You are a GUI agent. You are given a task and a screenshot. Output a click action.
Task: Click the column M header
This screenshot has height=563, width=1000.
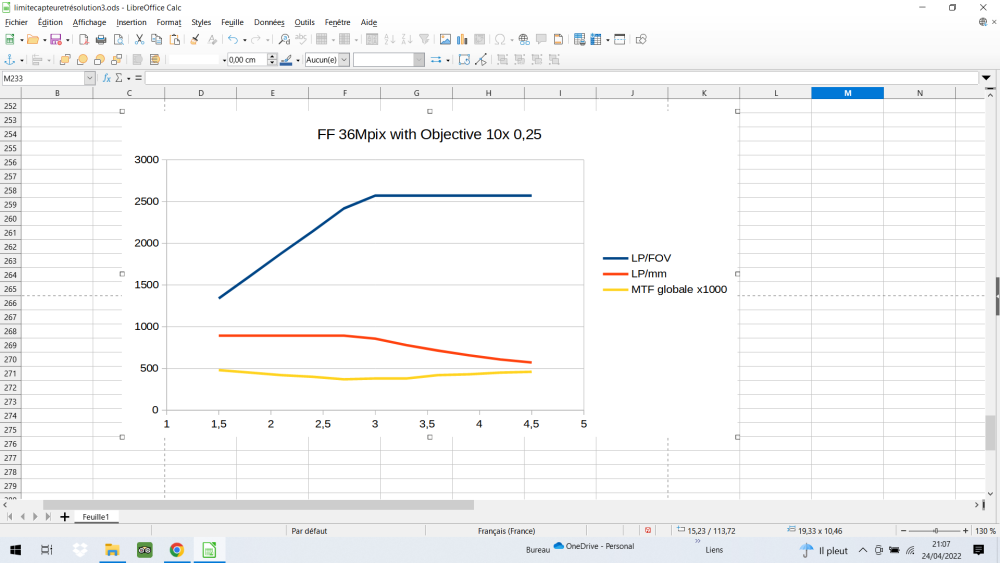(x=847, y=93)
